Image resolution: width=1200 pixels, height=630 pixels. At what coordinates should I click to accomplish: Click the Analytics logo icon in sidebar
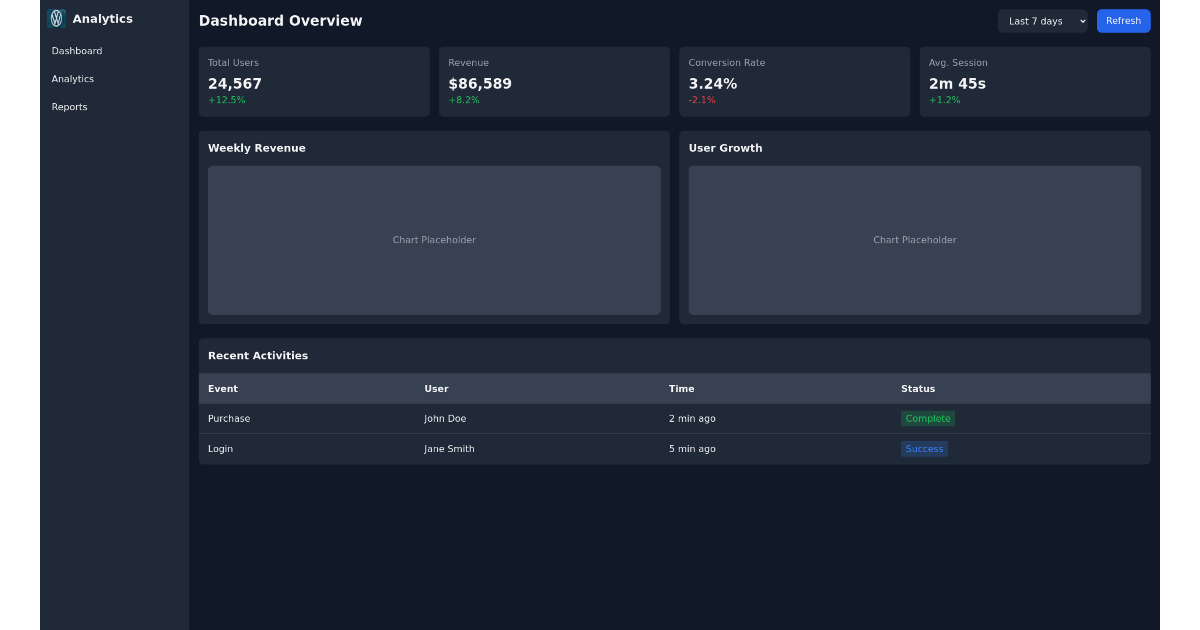[57, 18]
